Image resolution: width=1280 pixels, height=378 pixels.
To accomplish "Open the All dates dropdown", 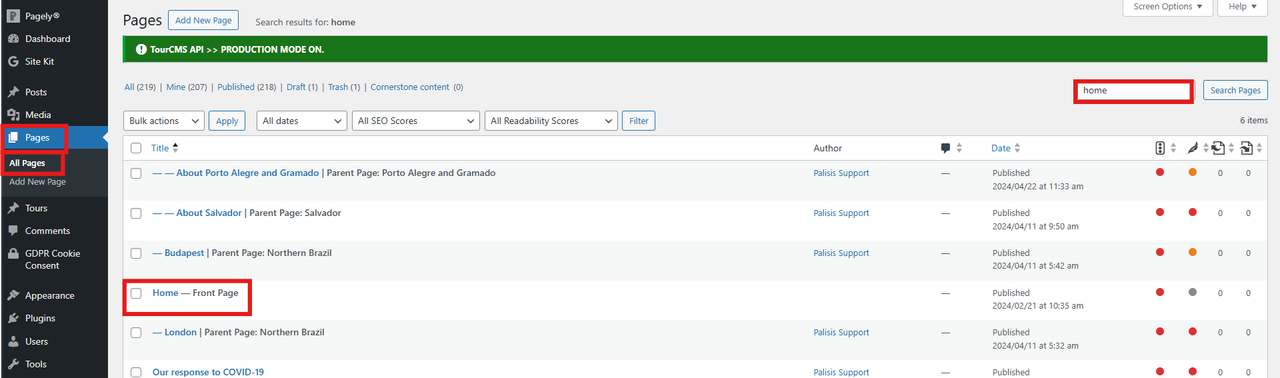I will [301, 121].
